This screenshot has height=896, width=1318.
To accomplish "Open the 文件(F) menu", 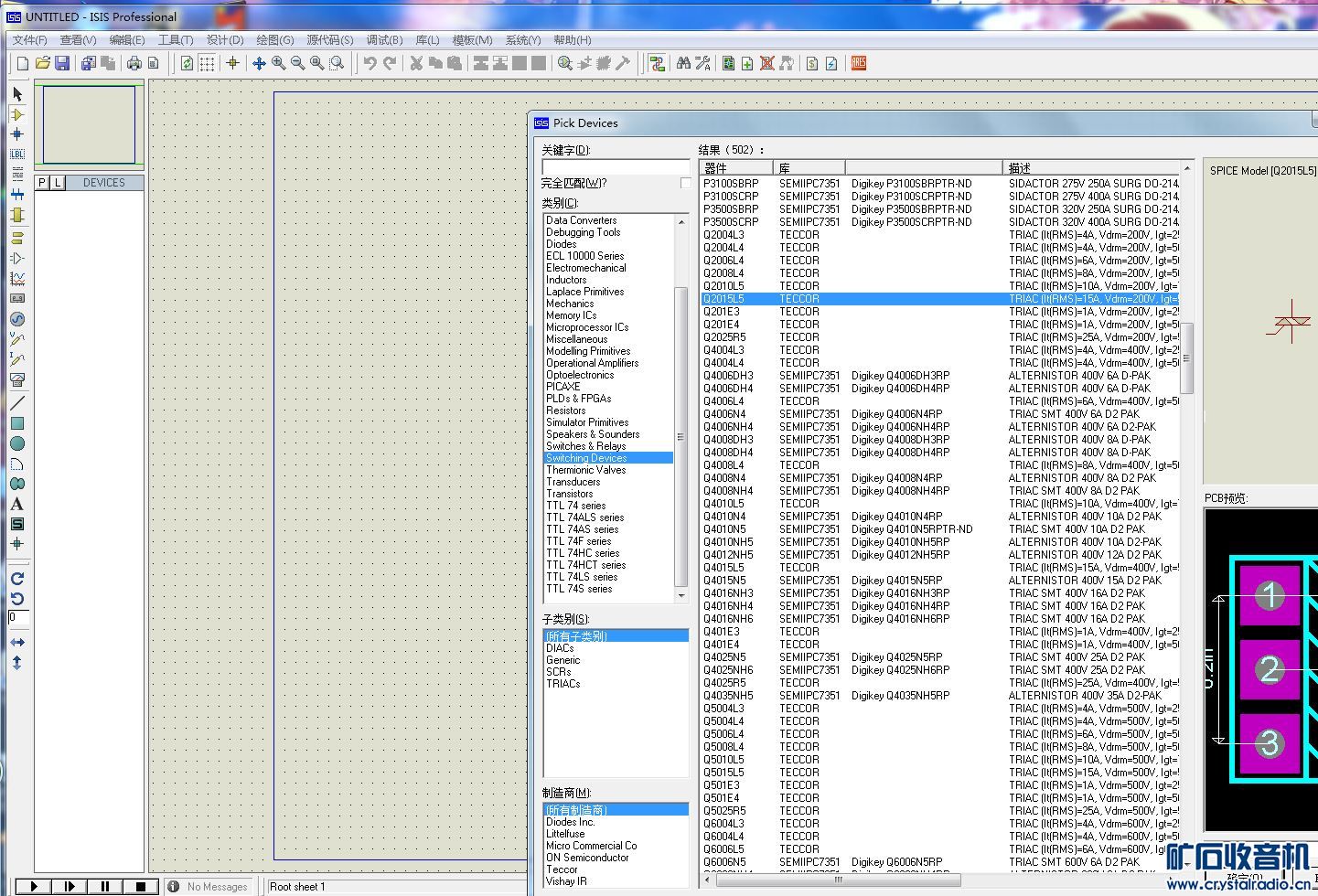I will point(29,40).
